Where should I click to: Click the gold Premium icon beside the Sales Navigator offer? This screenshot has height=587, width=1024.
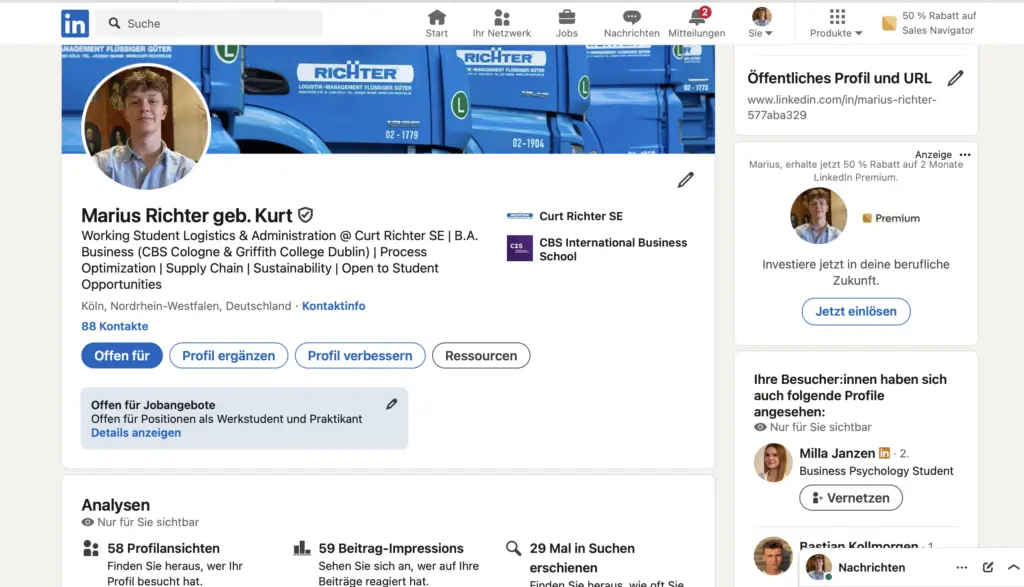coord(889,24)
